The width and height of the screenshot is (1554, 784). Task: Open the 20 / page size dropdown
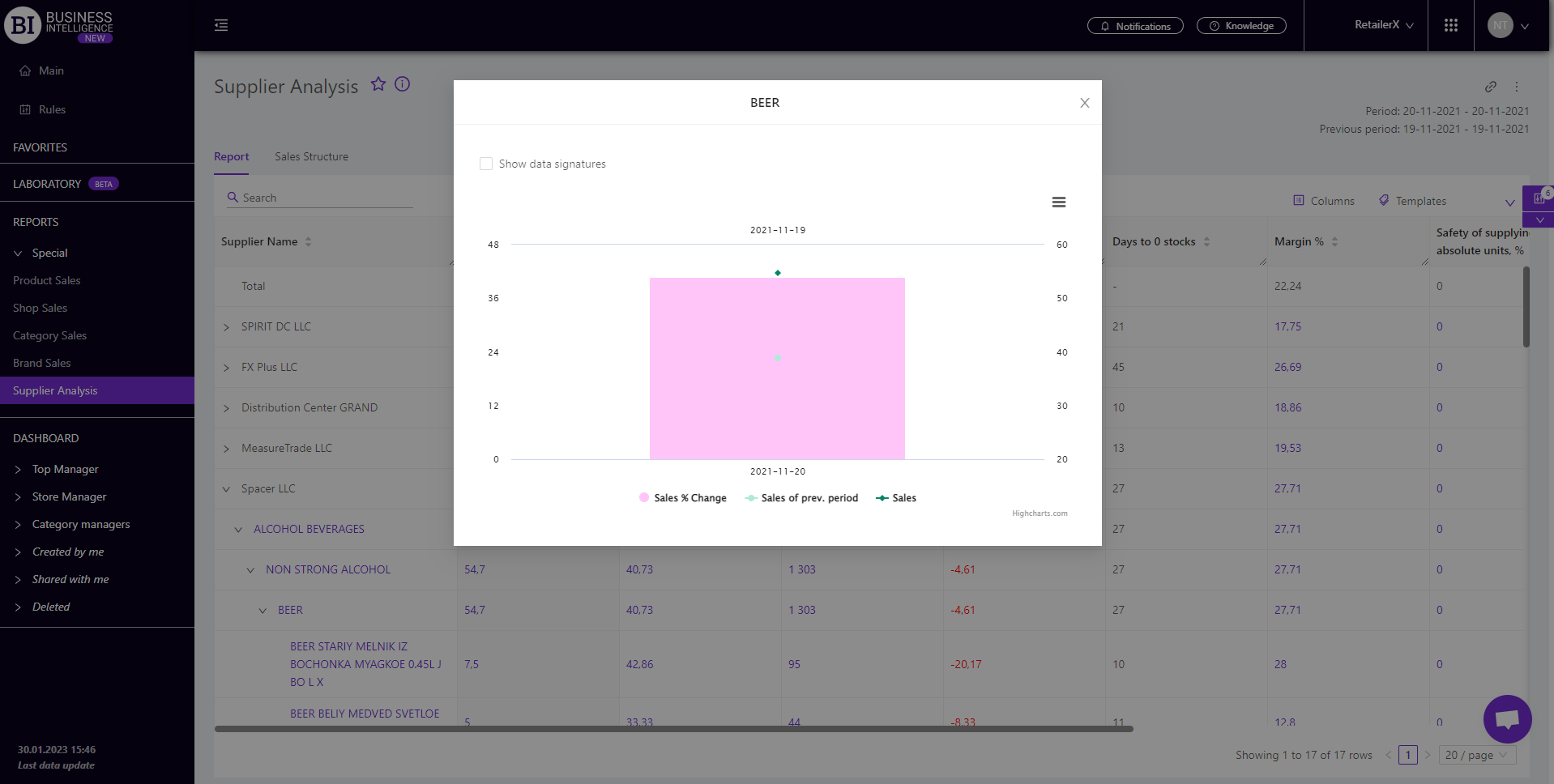click(x=1476, y=755)
